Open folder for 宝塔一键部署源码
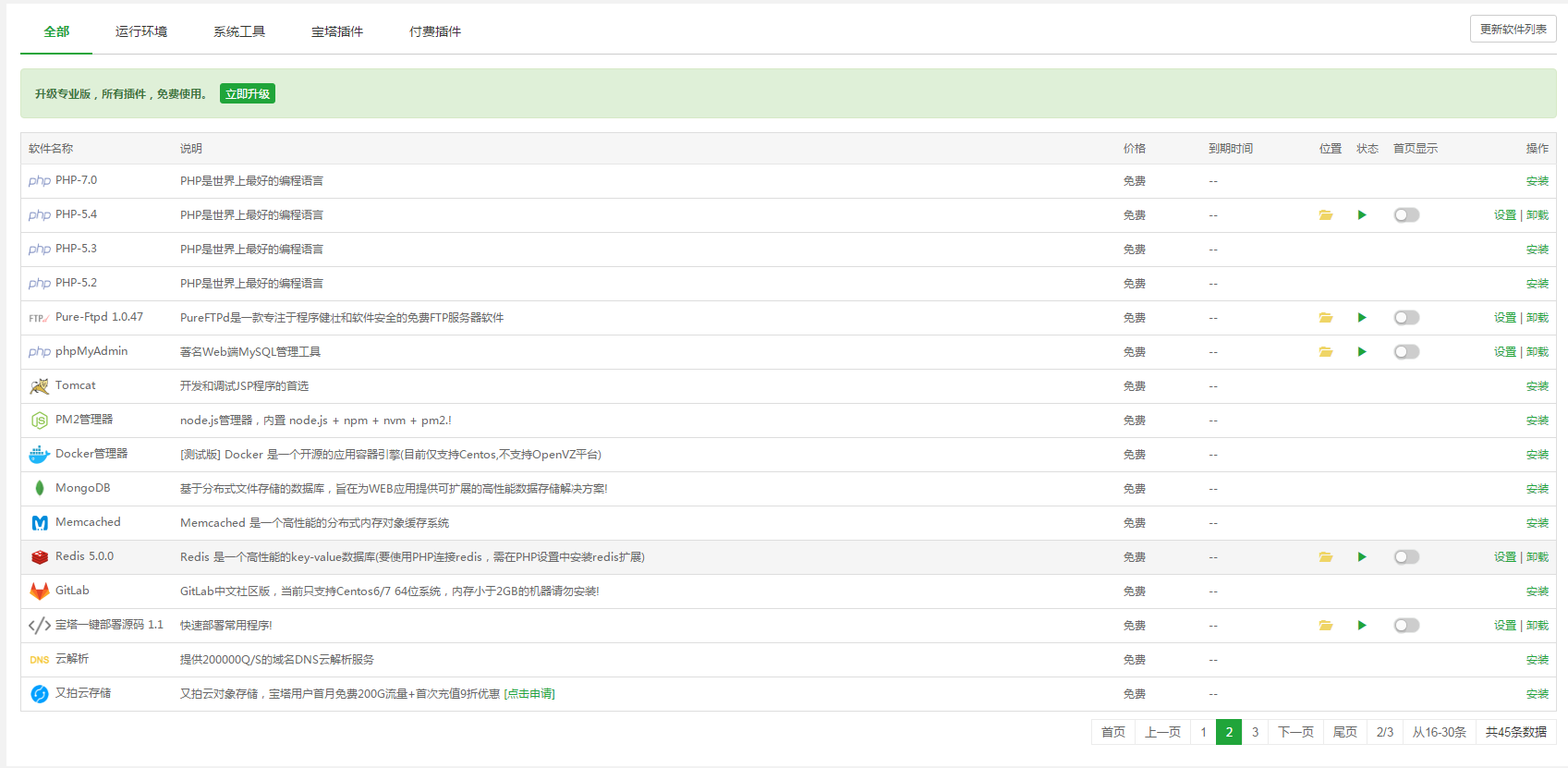 [x=1326, y=626]
